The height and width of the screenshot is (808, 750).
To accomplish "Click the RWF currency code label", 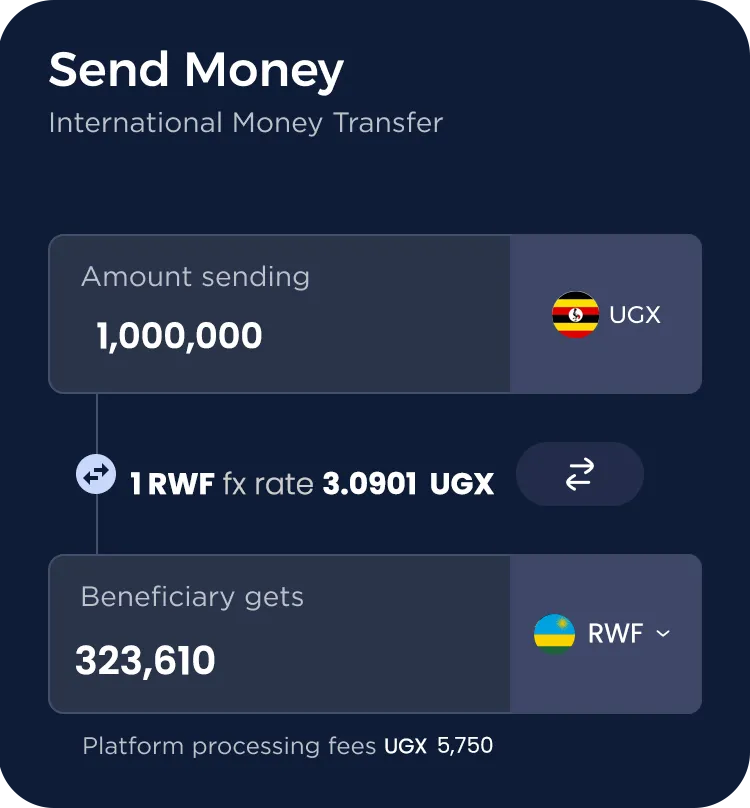I will pos(615,634).
